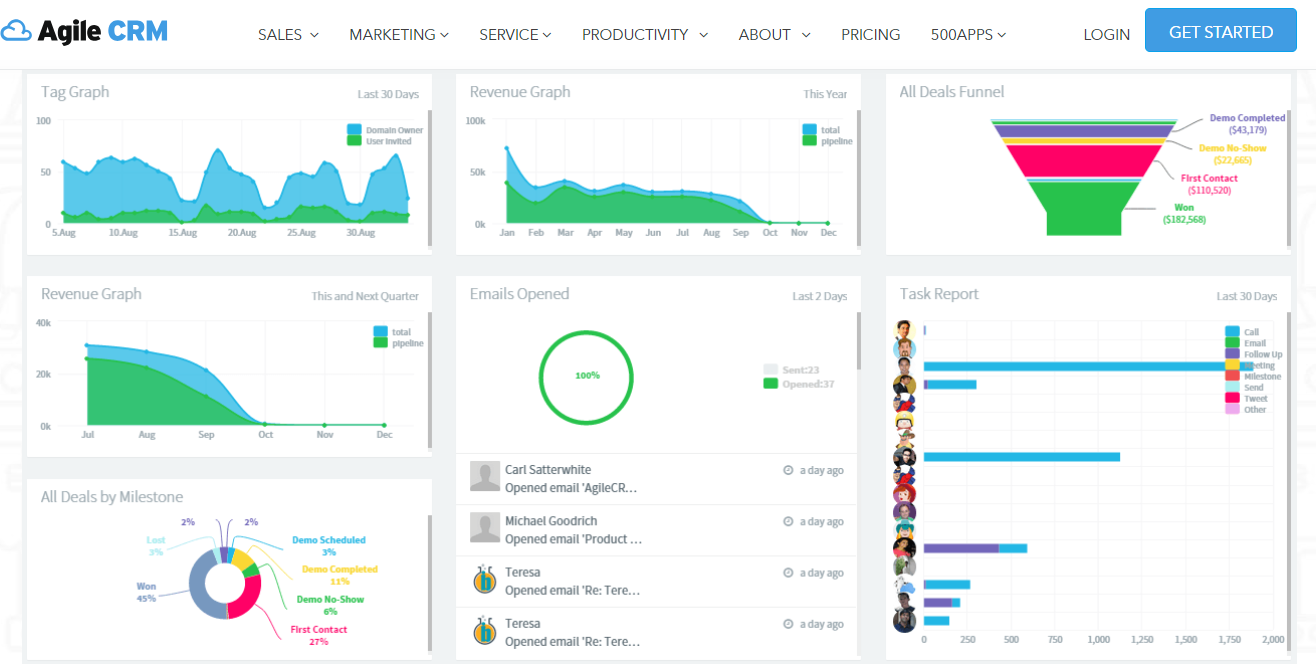The height and width of the screenshot is (664, 1316).
Task: Click the All Deals Funnel title
Action: (x=951, y=92)
